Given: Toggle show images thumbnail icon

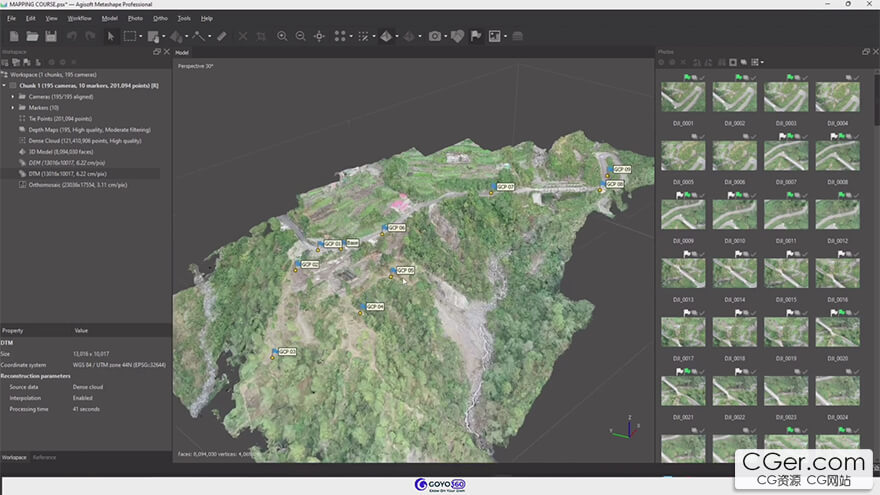Looking at the screenshot, I should pyautogui.click(x=494, y=36).
